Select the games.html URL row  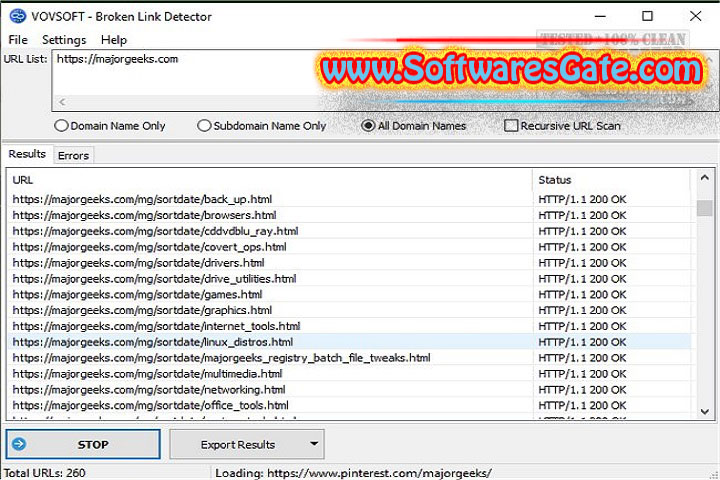(349, 294)
